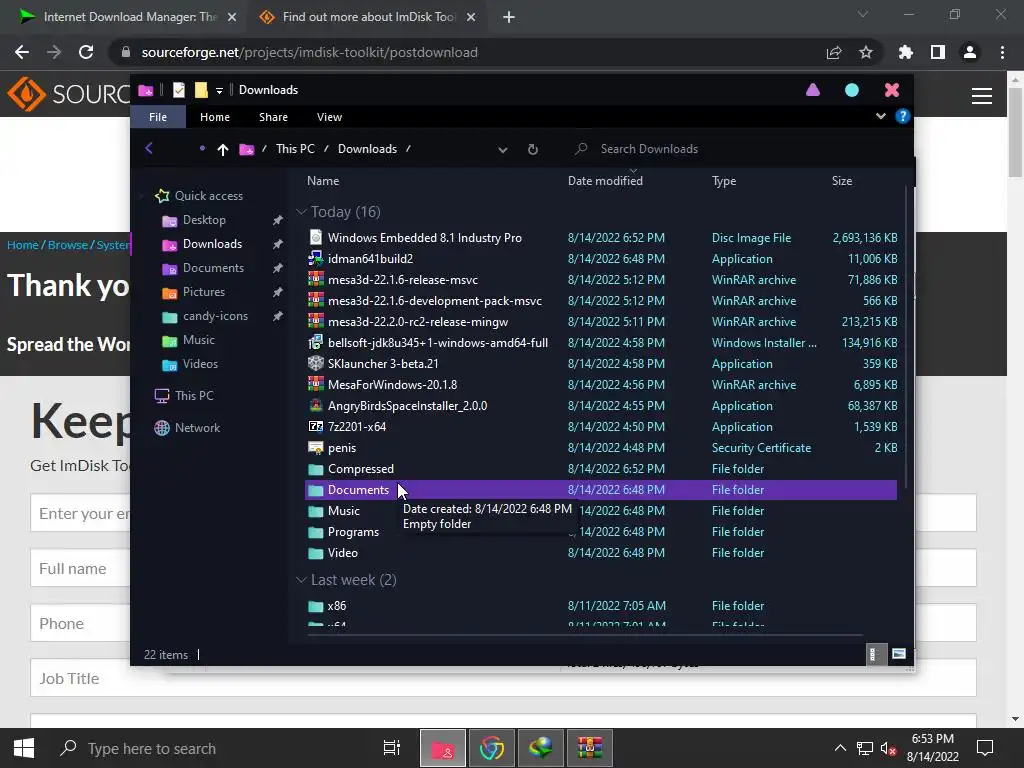The height and width of the screenshot is (768, 1024).
Task: Show hidden system tray icons
Action: tap(840, 748)
